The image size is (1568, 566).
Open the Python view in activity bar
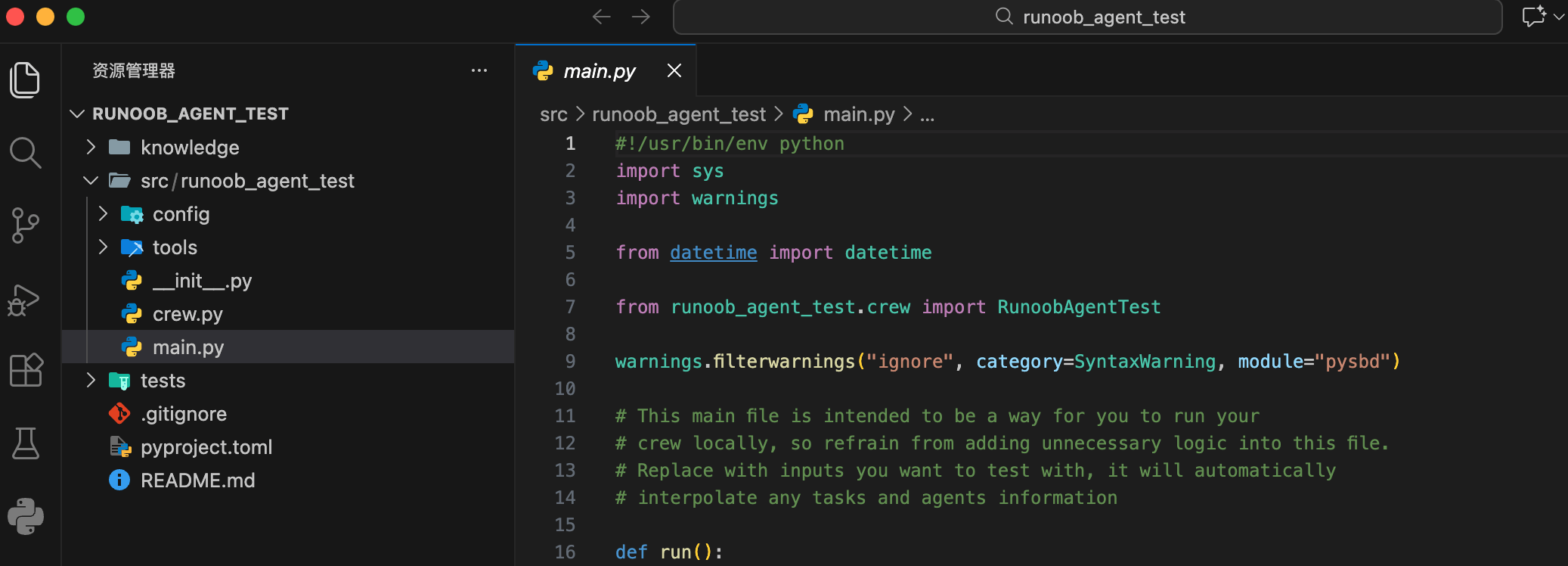tap(25, 517)
